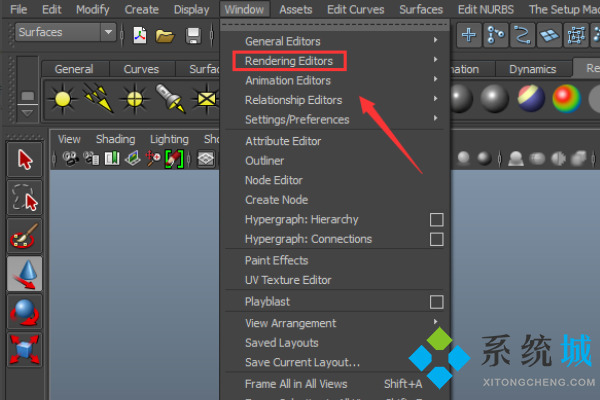Toggle Hypergraph: Connections option box
600x400 pixels.
(436, 239)
